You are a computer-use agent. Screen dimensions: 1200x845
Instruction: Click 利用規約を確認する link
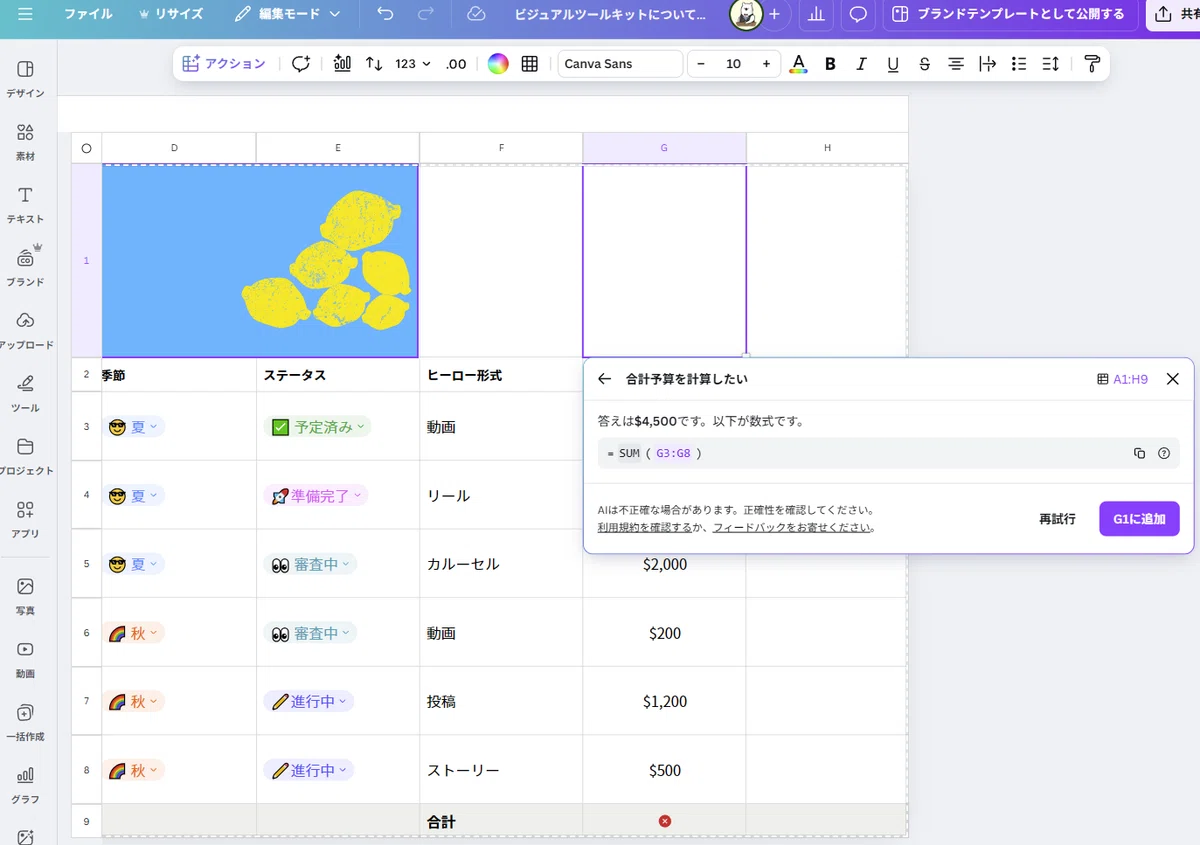coord(645,527)
